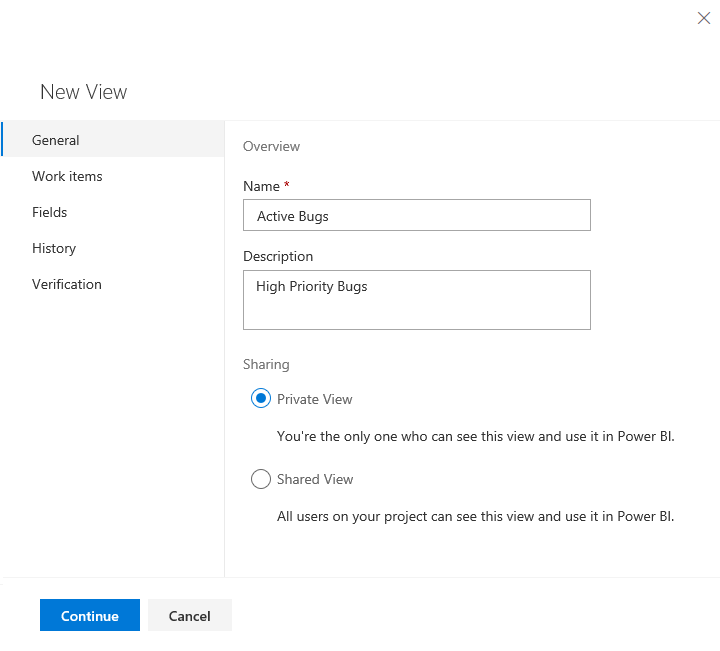Click the Name input field

tap(416, 215)
